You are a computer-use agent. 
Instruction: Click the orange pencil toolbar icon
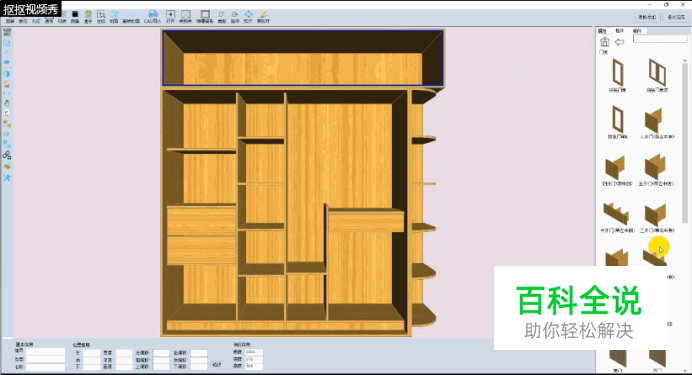pyautogui.click(x=263, y=15)
